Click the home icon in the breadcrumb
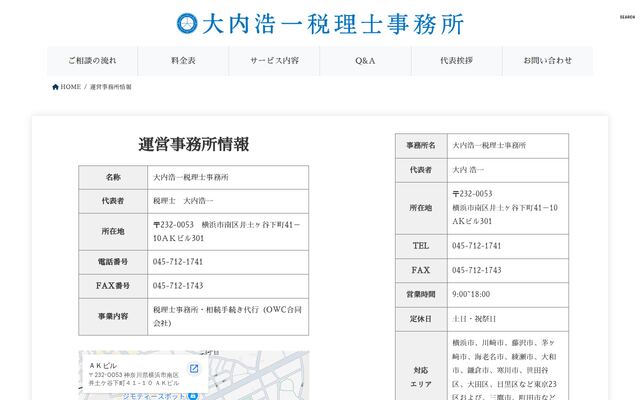 tap(56, 87)
